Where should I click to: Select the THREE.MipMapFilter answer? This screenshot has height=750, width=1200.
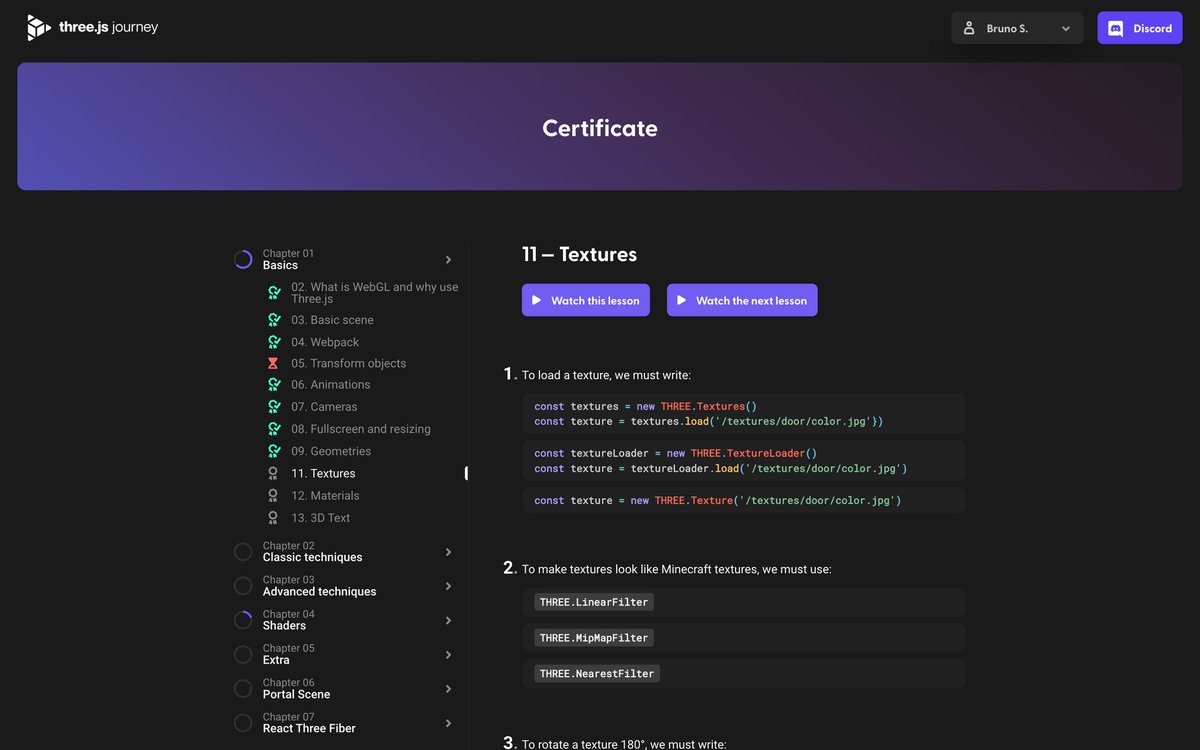(744, 638)
